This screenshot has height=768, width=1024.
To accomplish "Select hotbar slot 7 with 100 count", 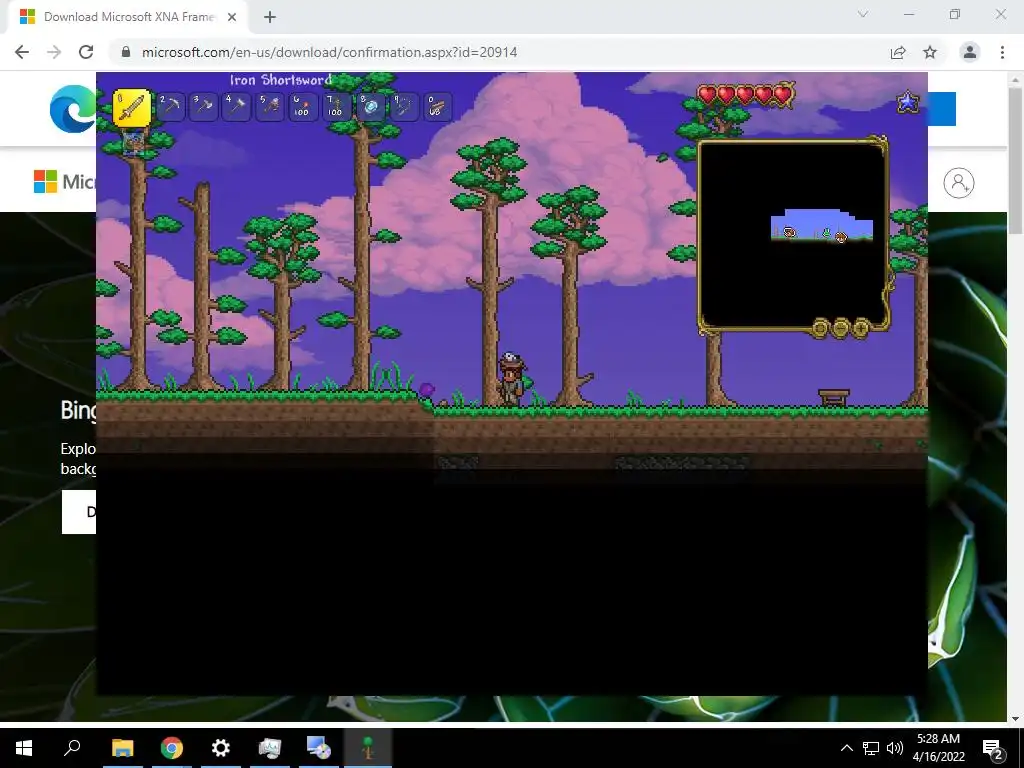I will coord(336,106).
